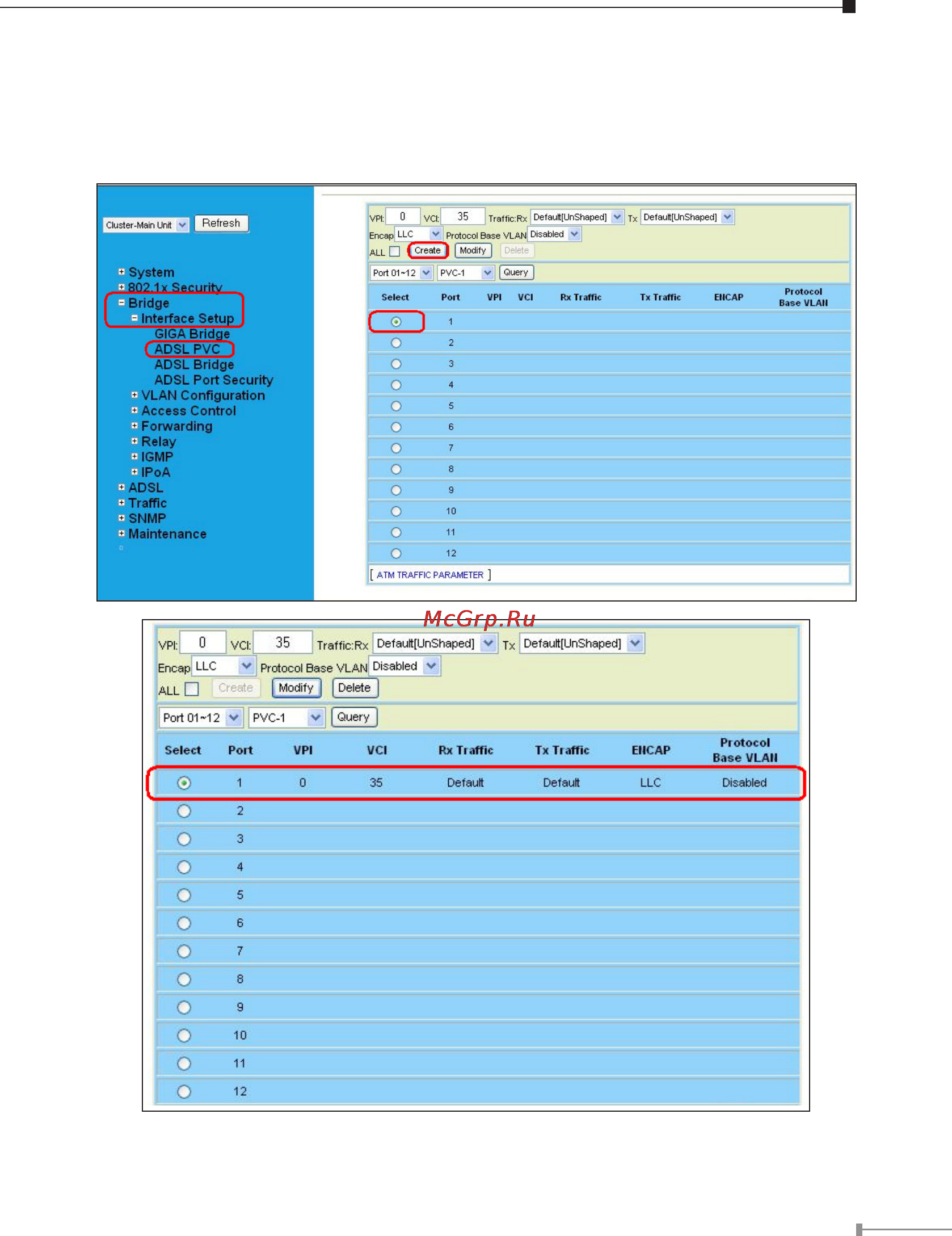Click the Create button in upper panel
This screenshot has height=1236, width=952.
pyautogui.click(x=427, y=250)
